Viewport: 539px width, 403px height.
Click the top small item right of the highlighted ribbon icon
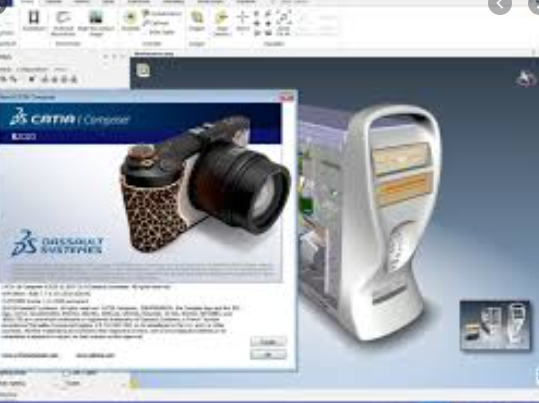click(162, 13)
